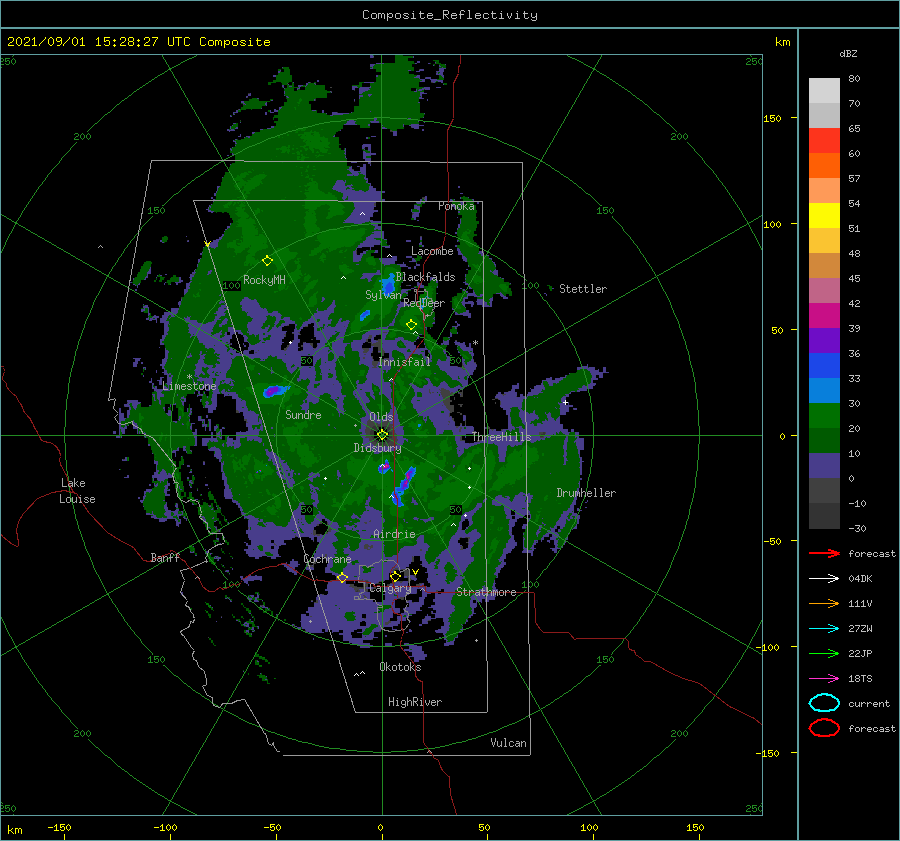This screenshot has height=841, width=900.
Task: Click the red forecast arrow in legend
Action: click(824, 553)
